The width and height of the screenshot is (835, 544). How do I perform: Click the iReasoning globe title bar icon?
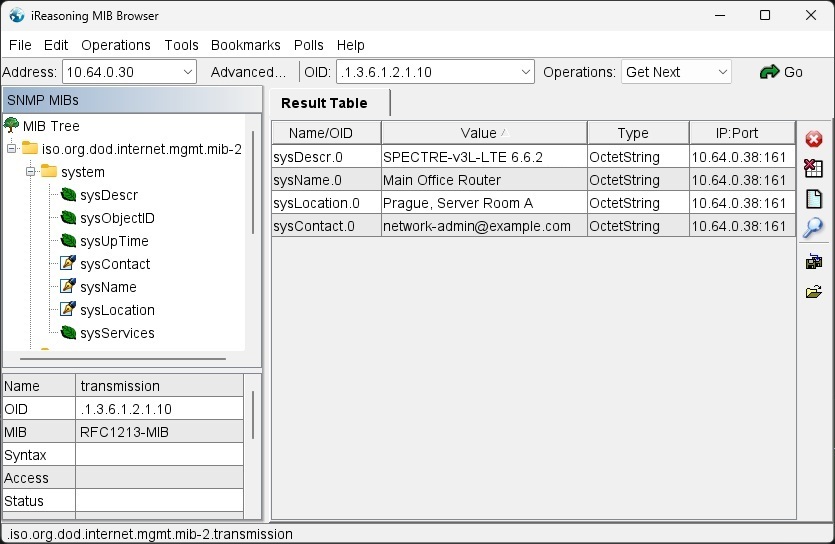pyautogui.click(x=17, y=15)
